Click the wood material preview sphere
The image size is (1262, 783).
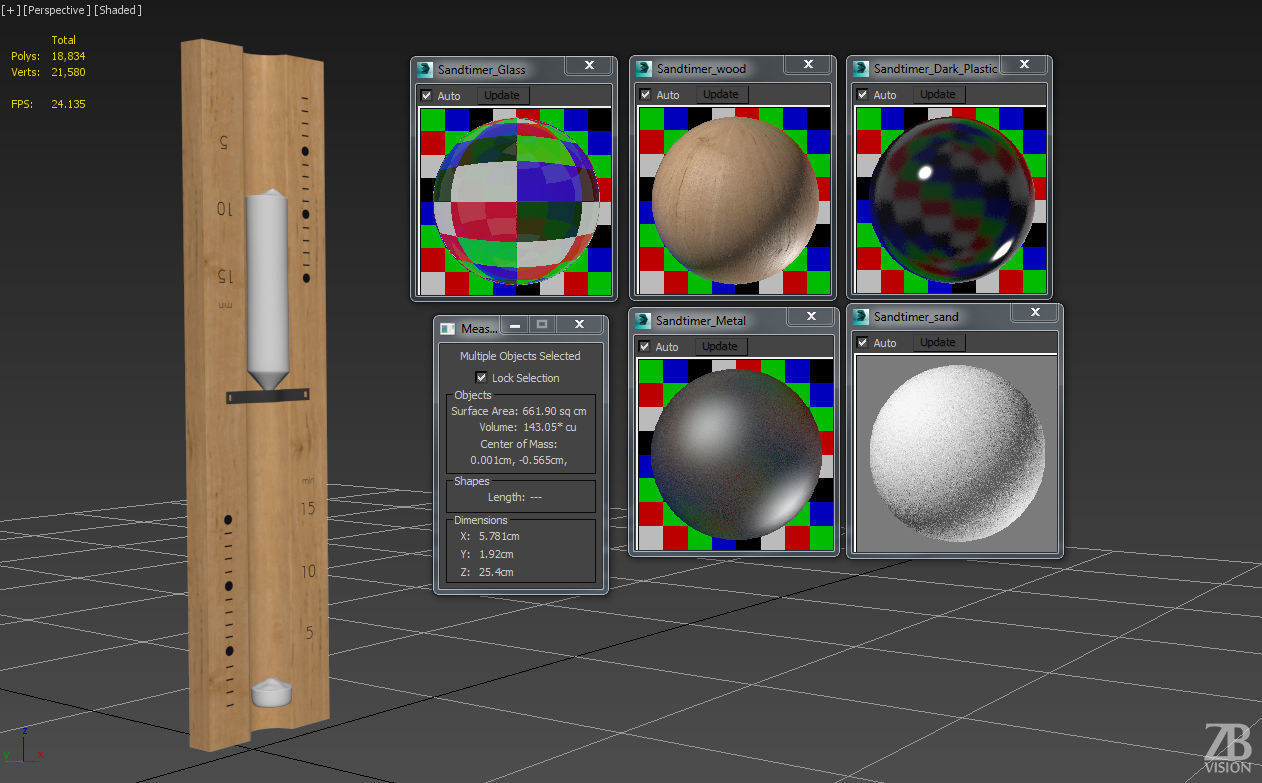[735, 200]
